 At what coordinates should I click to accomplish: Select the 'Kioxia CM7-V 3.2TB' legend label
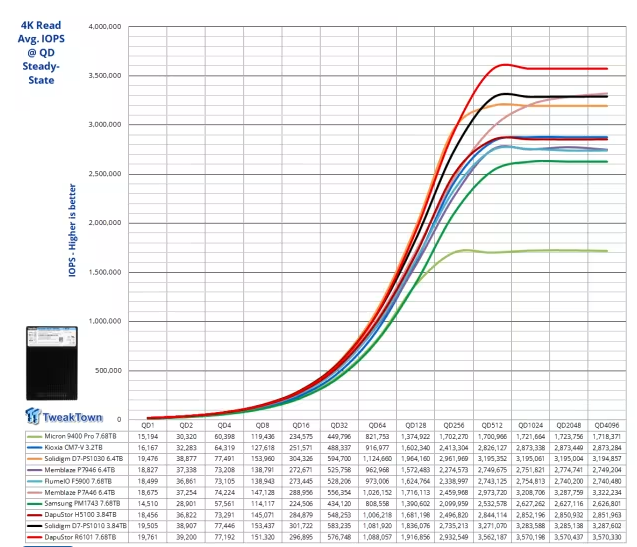(x=74, y=447)
